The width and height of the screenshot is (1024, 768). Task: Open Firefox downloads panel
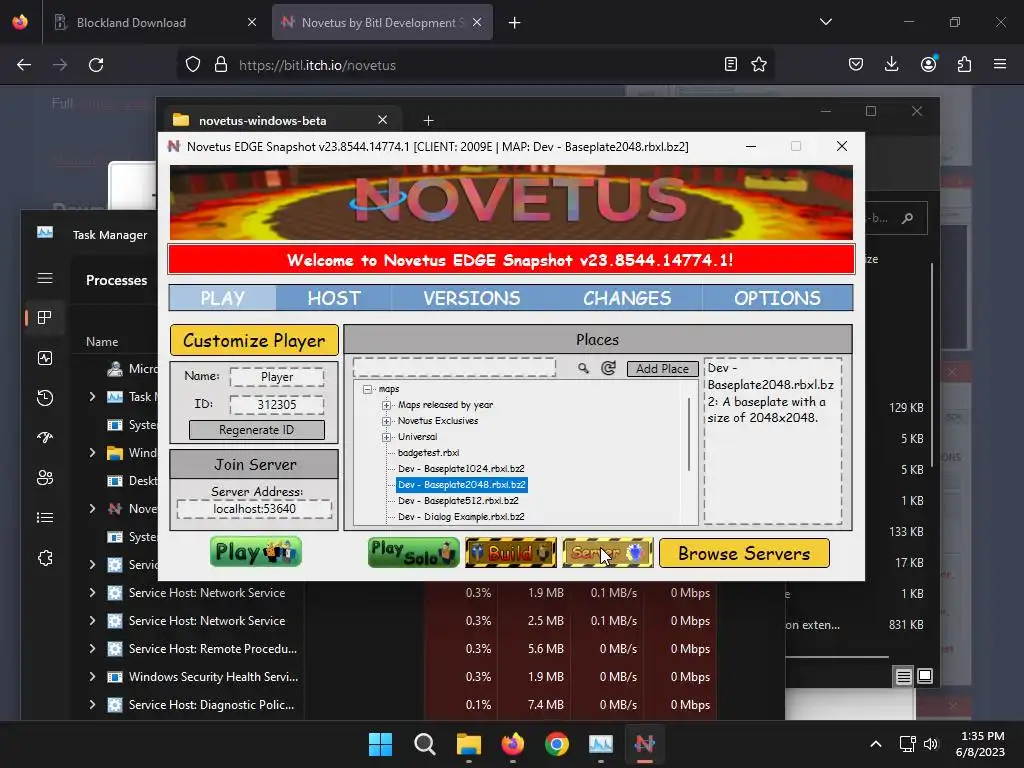tap(891, 64)
